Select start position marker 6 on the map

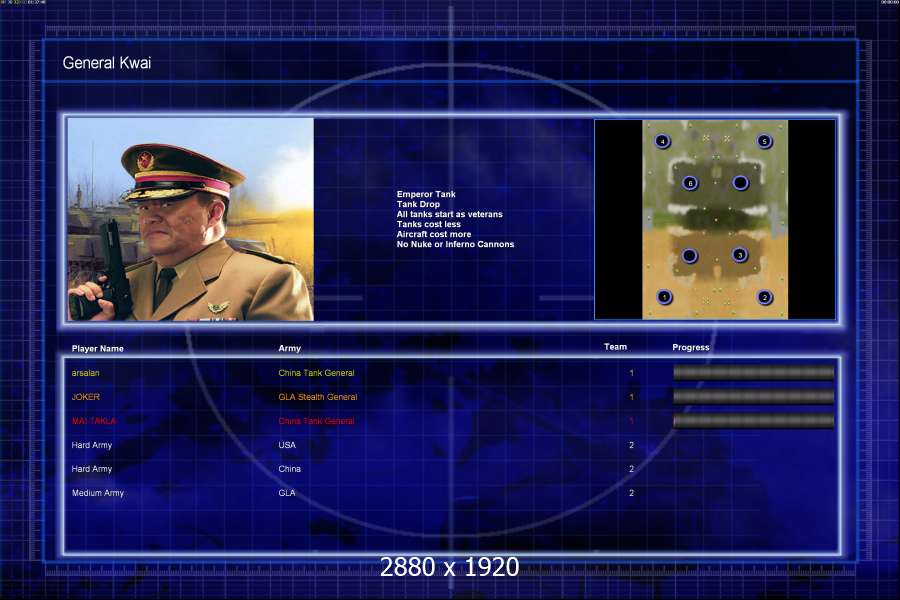(690, 183)
